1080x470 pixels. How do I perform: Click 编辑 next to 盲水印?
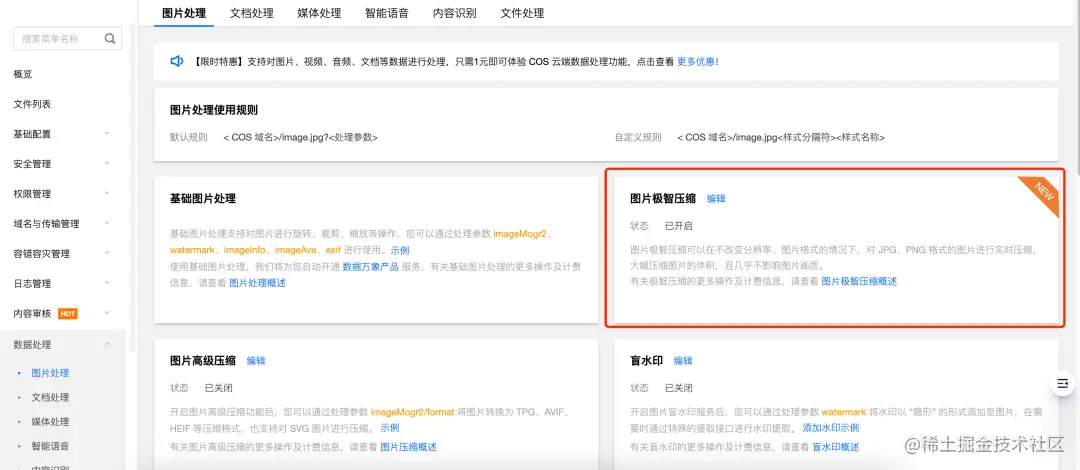point(683,360)
